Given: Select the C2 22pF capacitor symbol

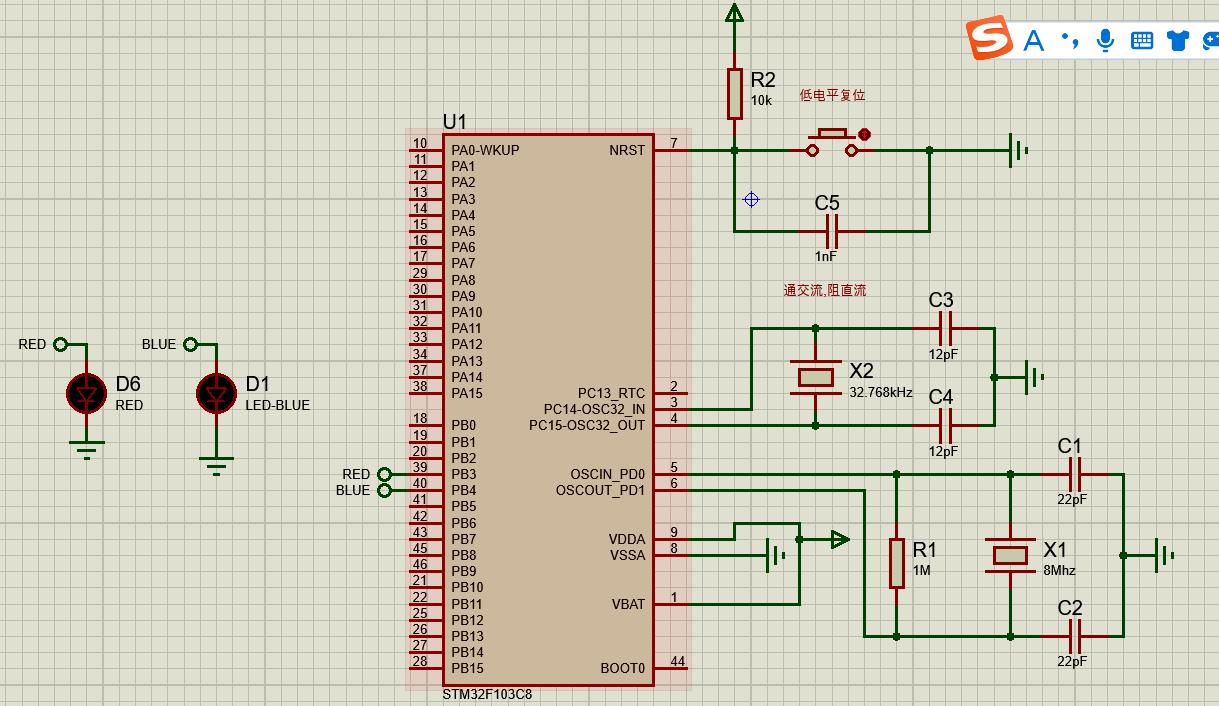Looking at the screenshot, I should pos(1075,635).
